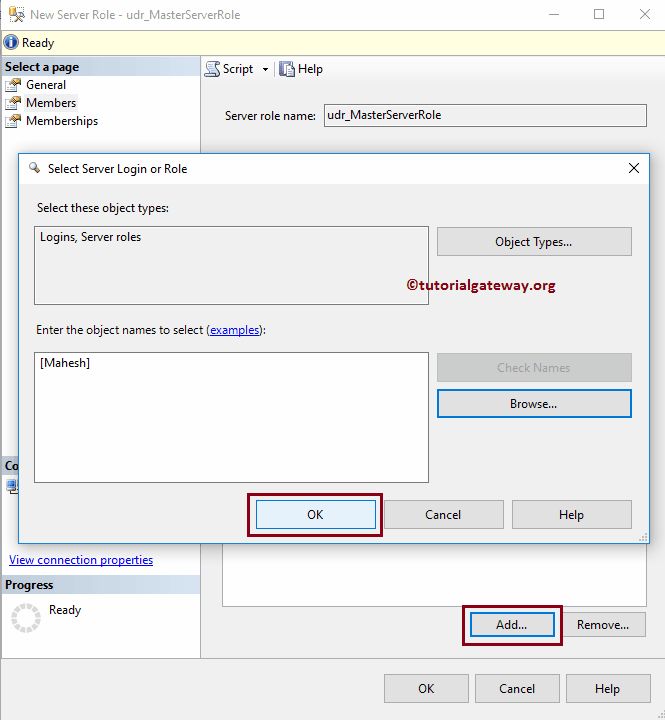Click the Select a page header
The height and width of the screenshot is (720, 665).
(x=101, y=67)
